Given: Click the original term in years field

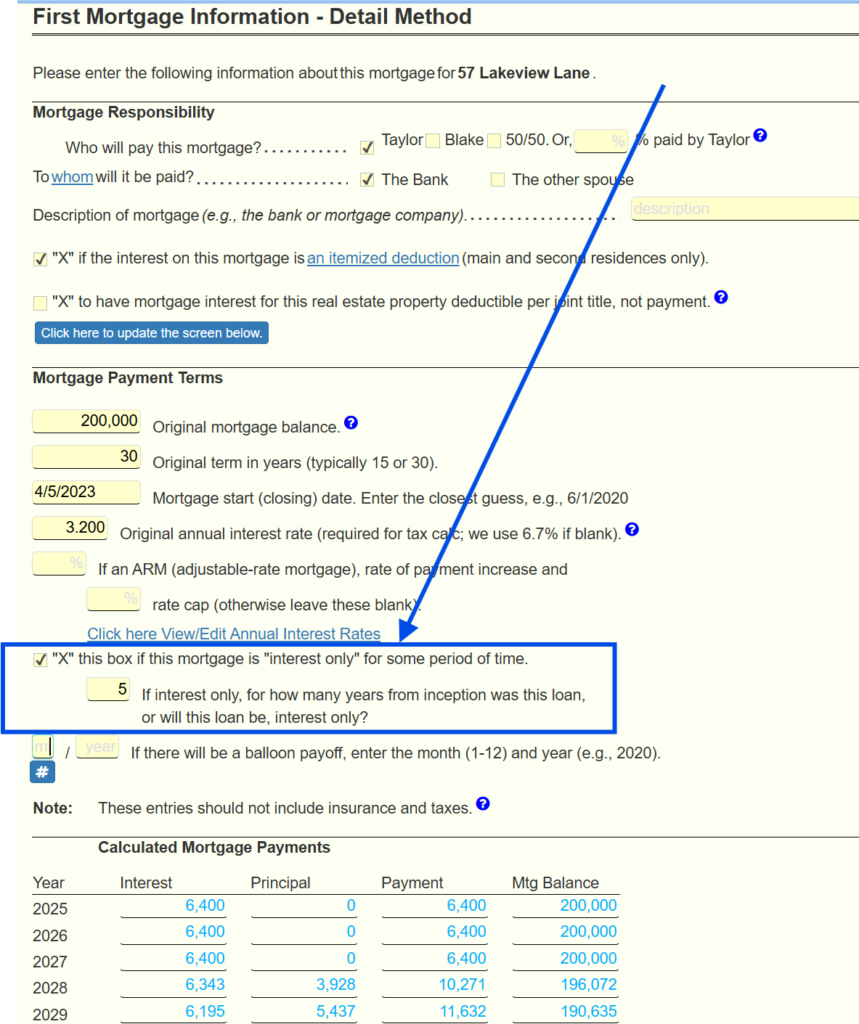Looking at the screenshot, I should tap(86, 457).
